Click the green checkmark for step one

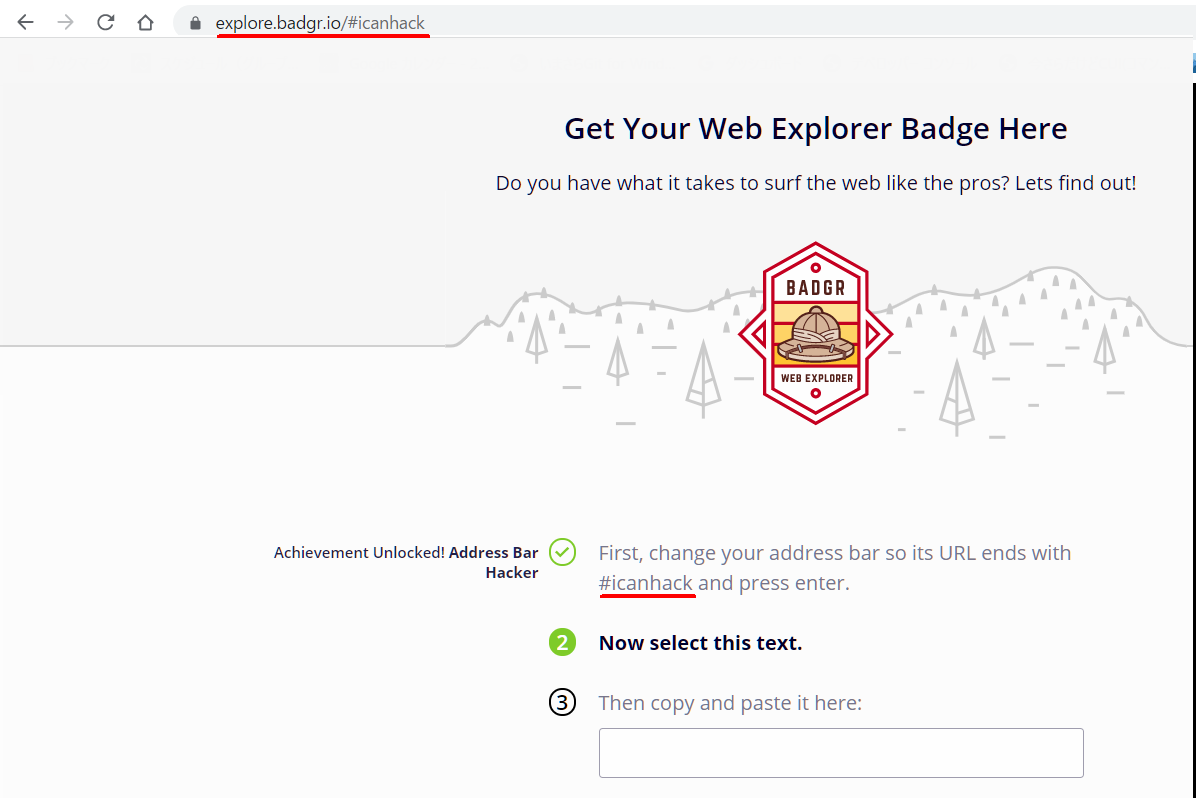(x=562, y=552)
